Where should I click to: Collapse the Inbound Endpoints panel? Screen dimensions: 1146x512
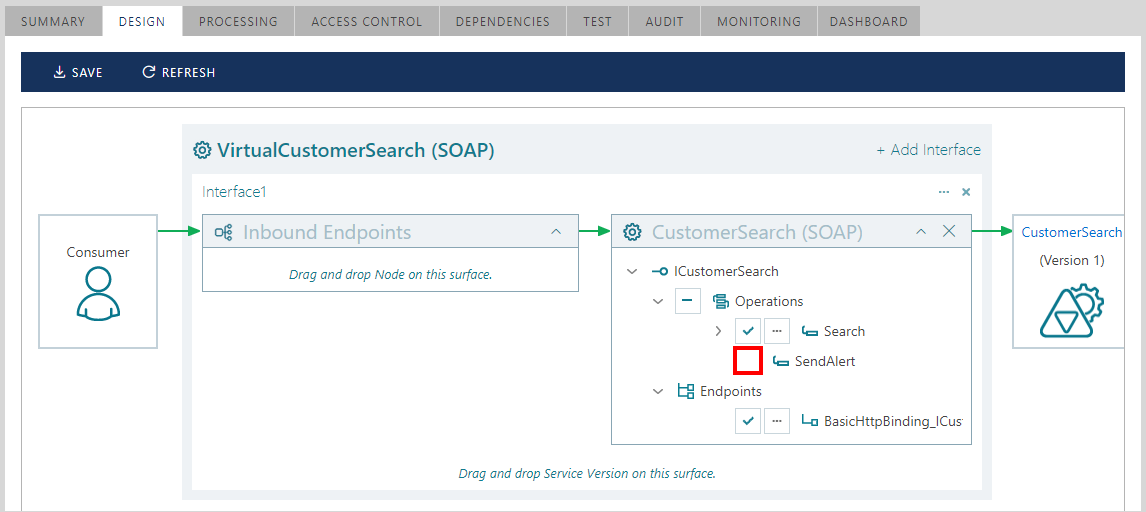[555, 232]
